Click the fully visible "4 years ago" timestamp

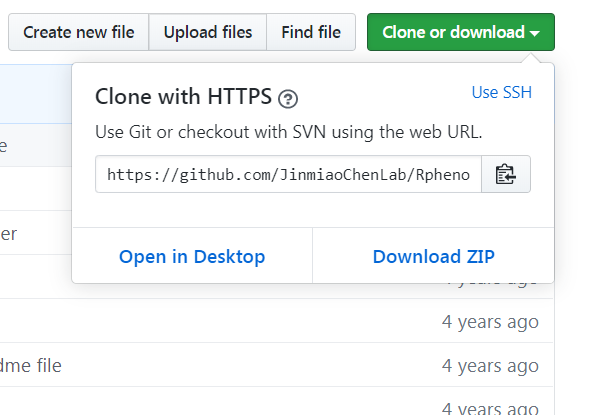point(490,322)
